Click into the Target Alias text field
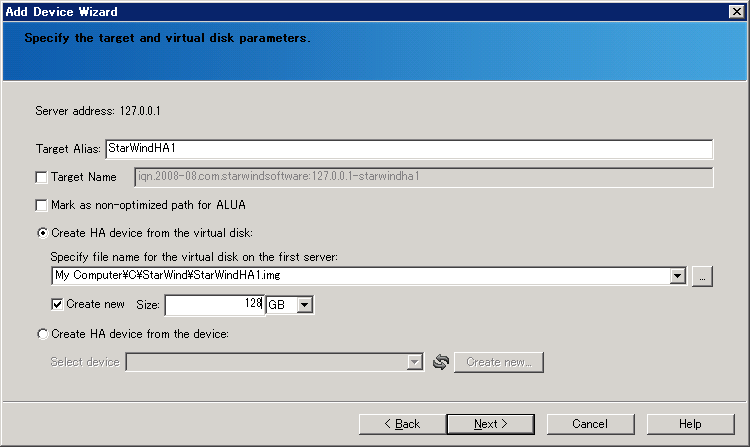This screenshot has width=750, height=447. 409,149
